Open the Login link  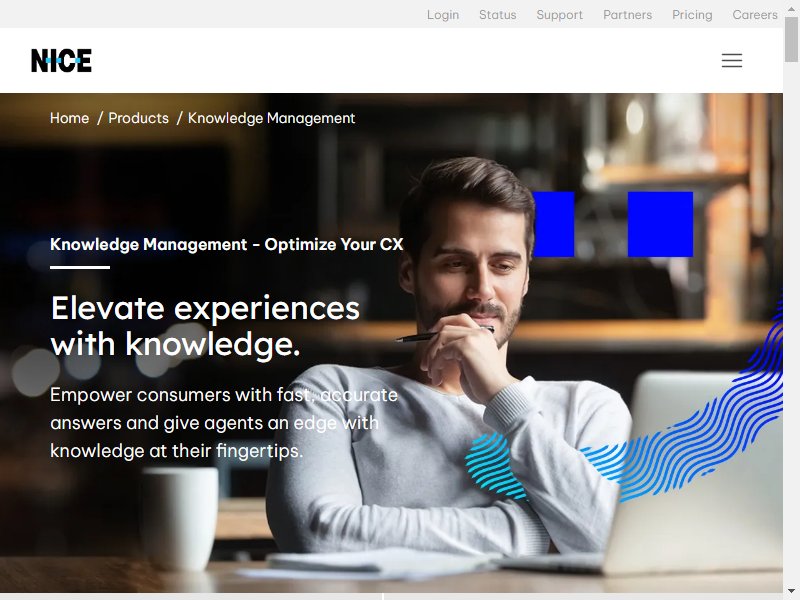click(443, 15)
